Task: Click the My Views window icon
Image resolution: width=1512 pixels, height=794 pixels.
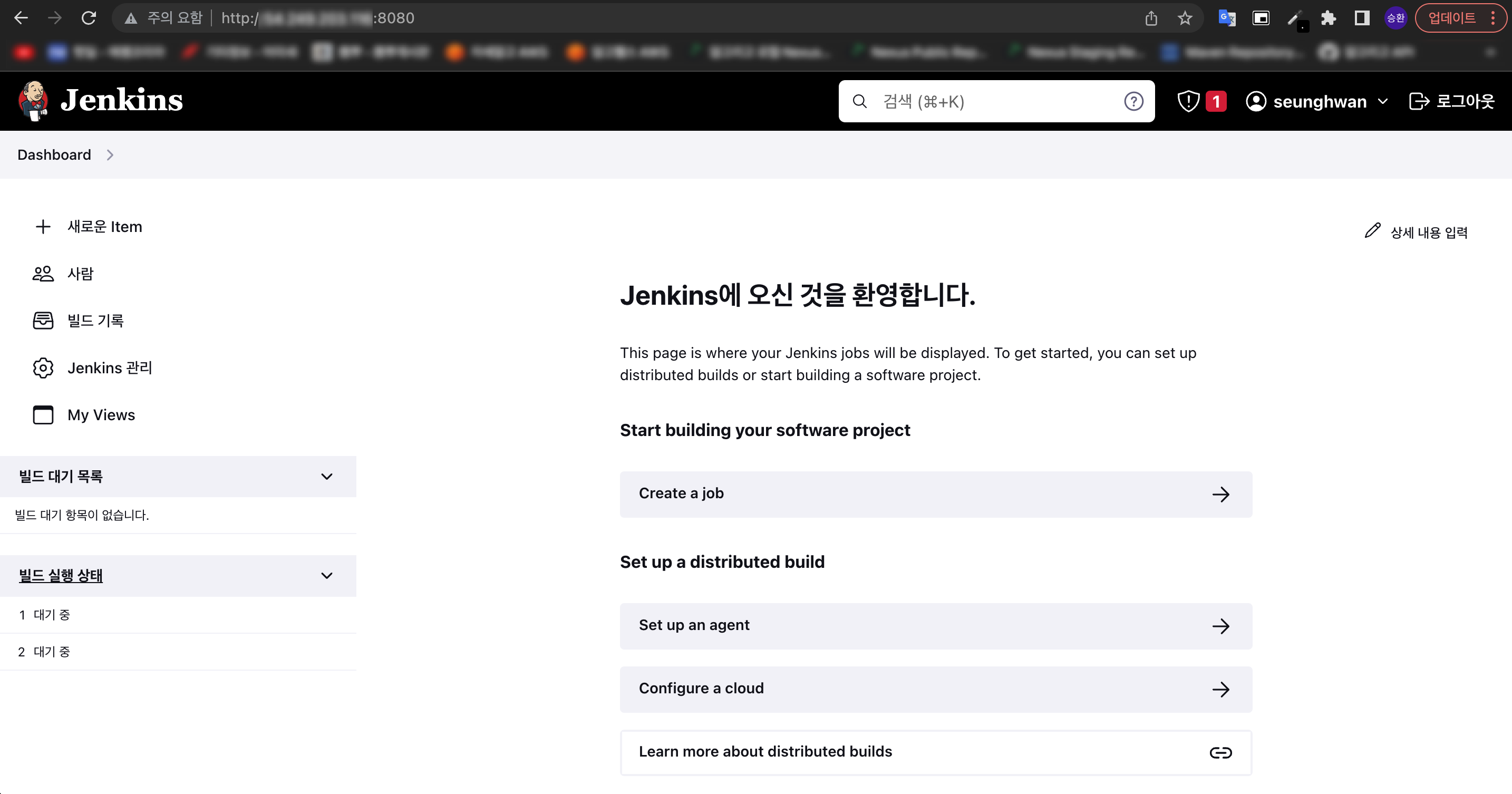Action: pos(43,415)
